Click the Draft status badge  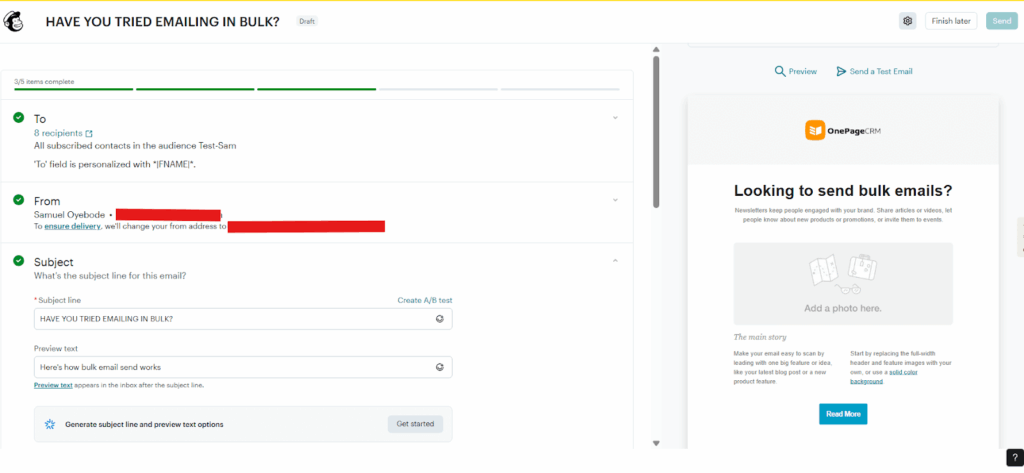(307, 21)
